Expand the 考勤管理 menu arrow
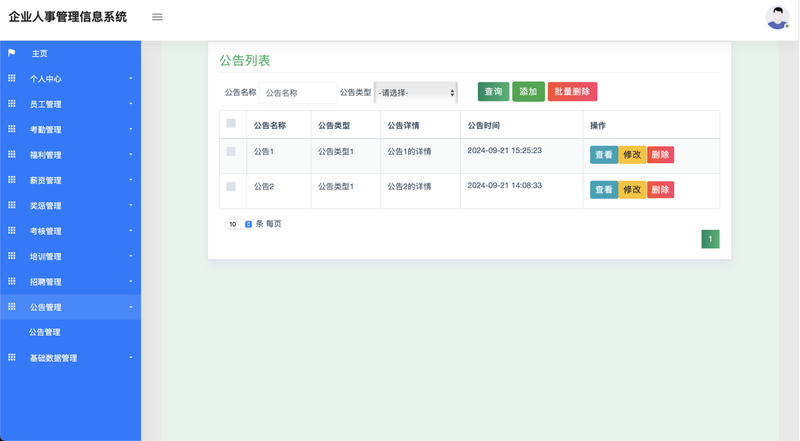Viewport: 800px width, 441px height. pyautogui.click(x=131, y=129)
